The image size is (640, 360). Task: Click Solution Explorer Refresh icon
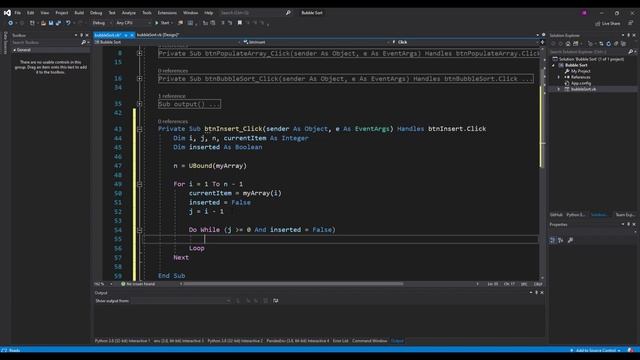pos(609,44)
